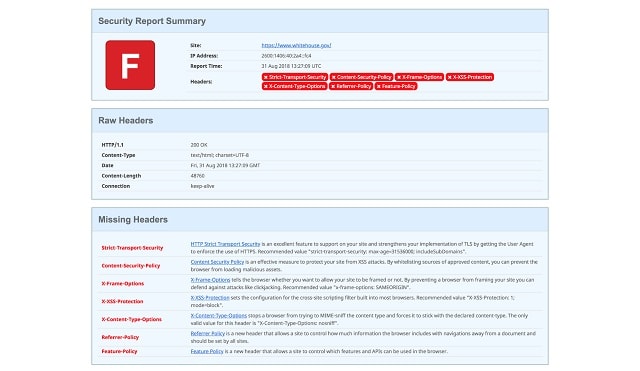
Task: Click the Referrer-Policy red header tag
Action: coord(351,86)
